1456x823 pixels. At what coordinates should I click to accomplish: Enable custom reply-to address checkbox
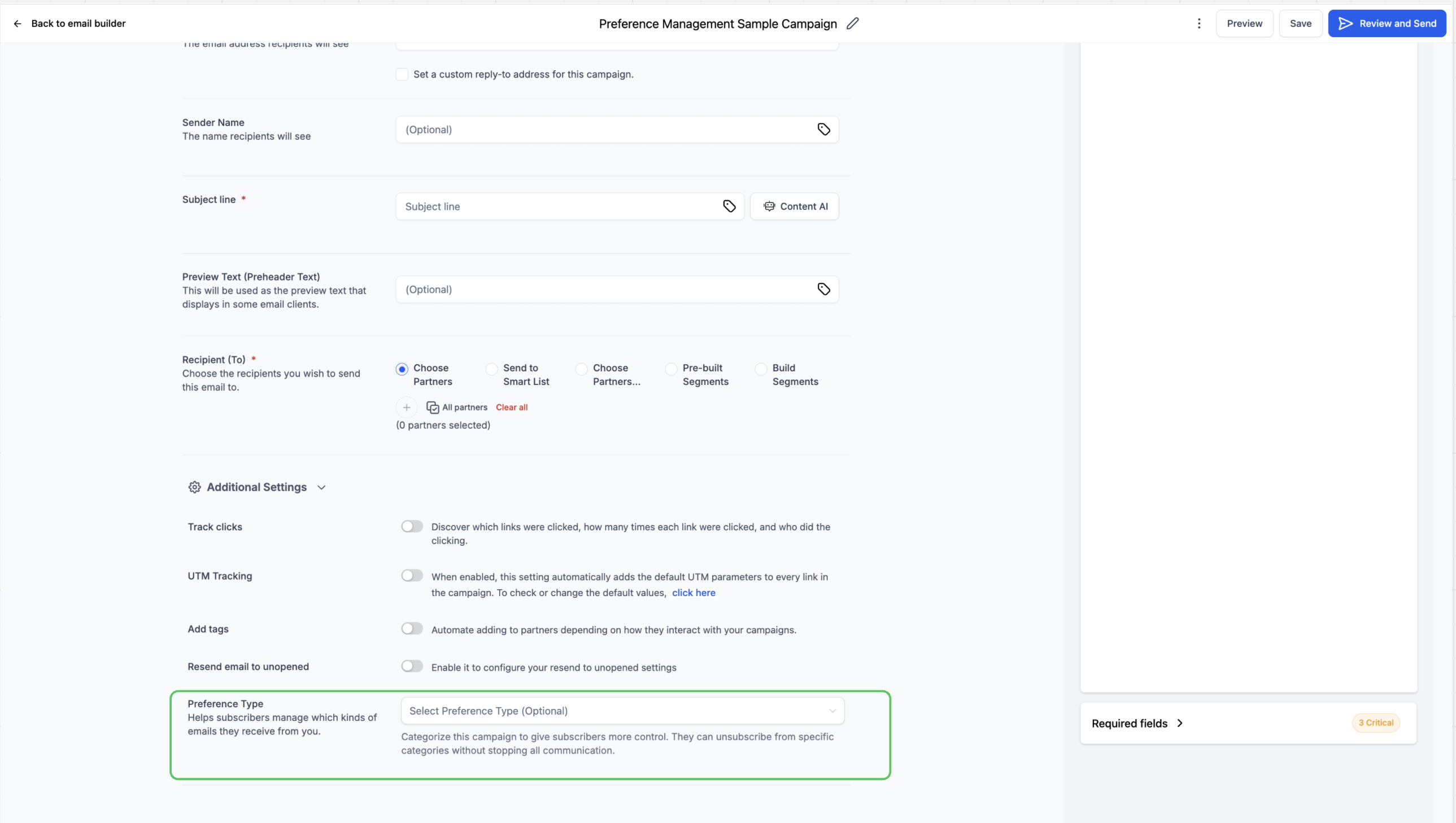coord(402,75)
